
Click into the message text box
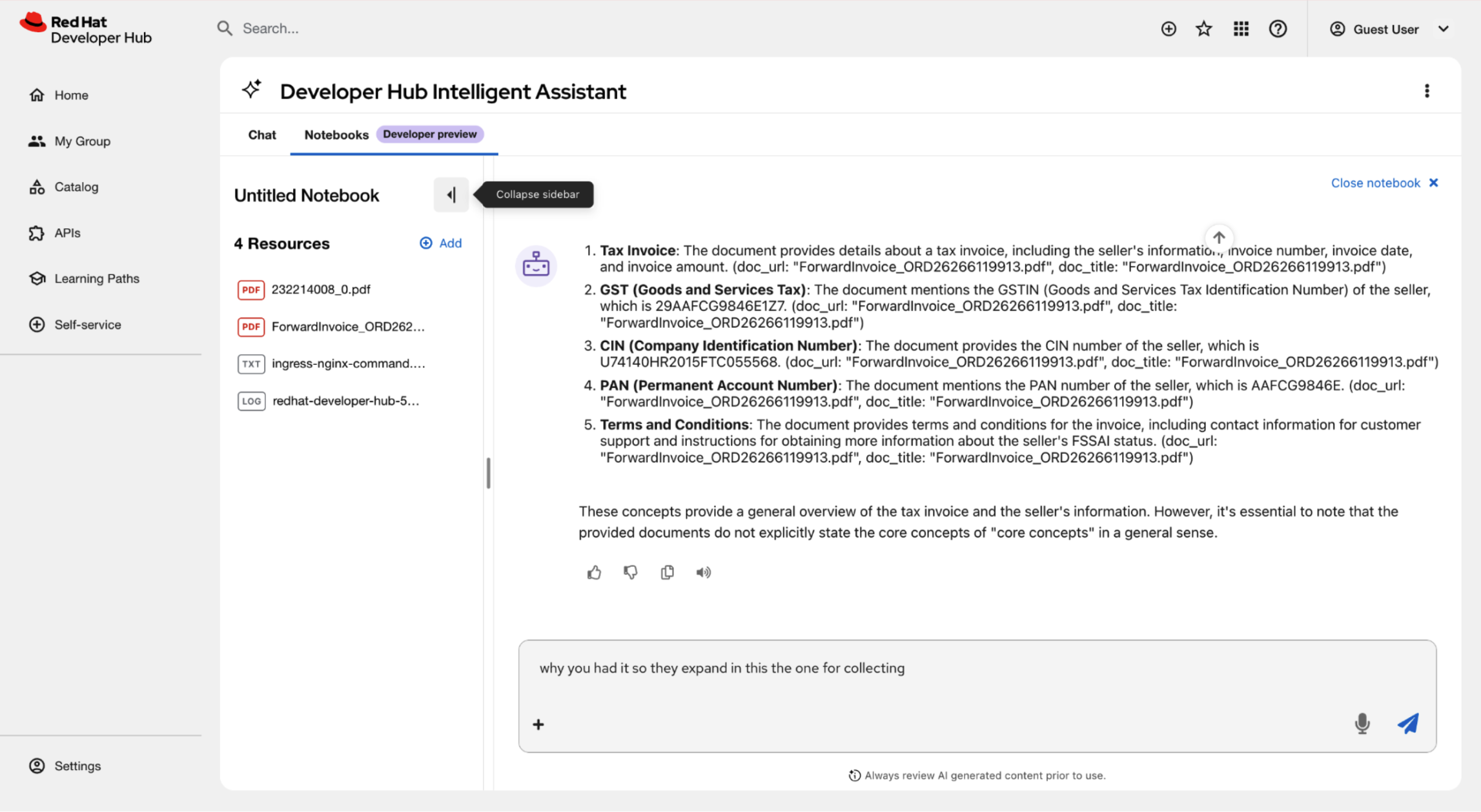click(976, 669)
